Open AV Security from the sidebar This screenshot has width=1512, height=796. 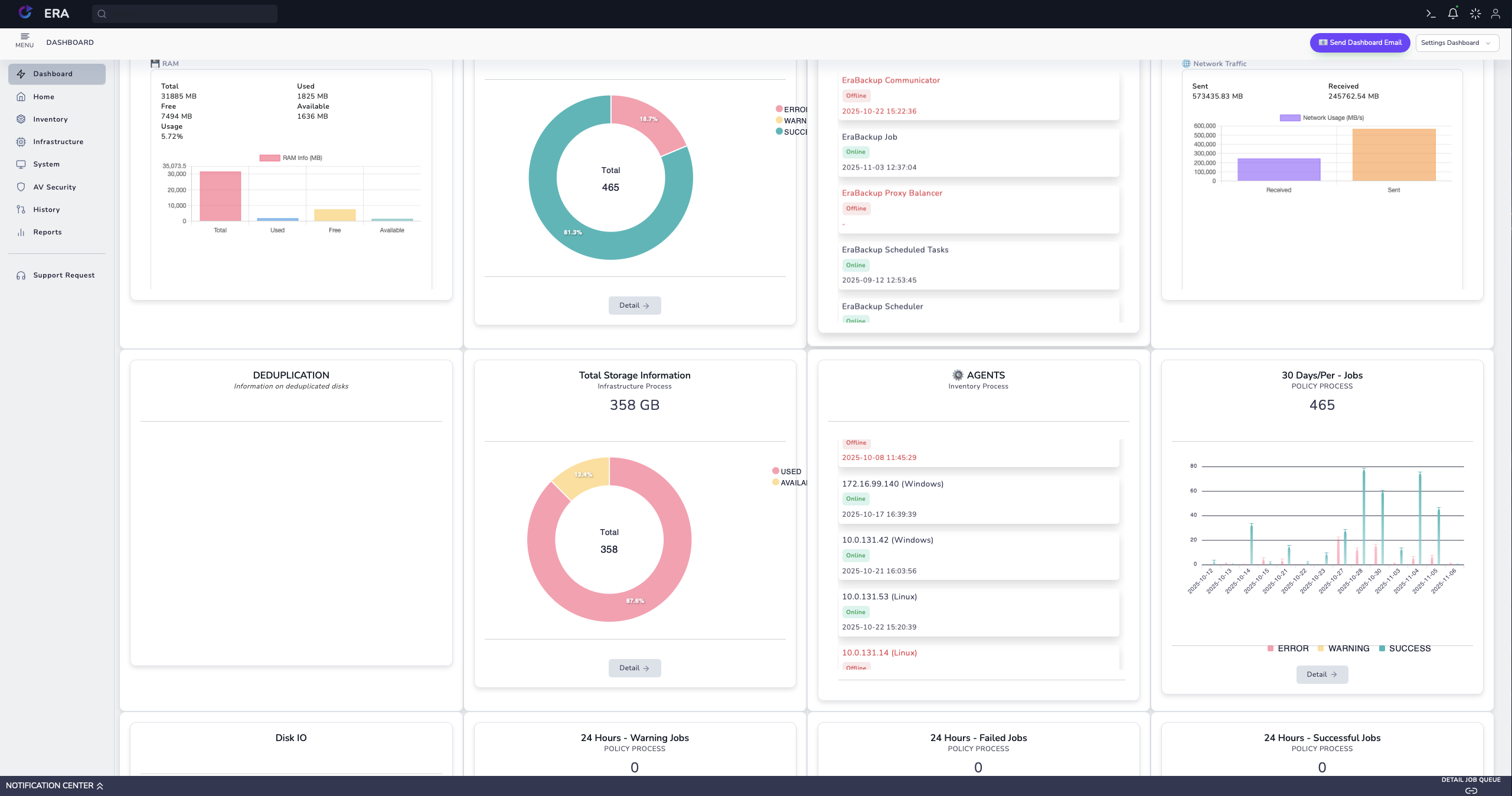pyautogui.click(x=54, y=187)
